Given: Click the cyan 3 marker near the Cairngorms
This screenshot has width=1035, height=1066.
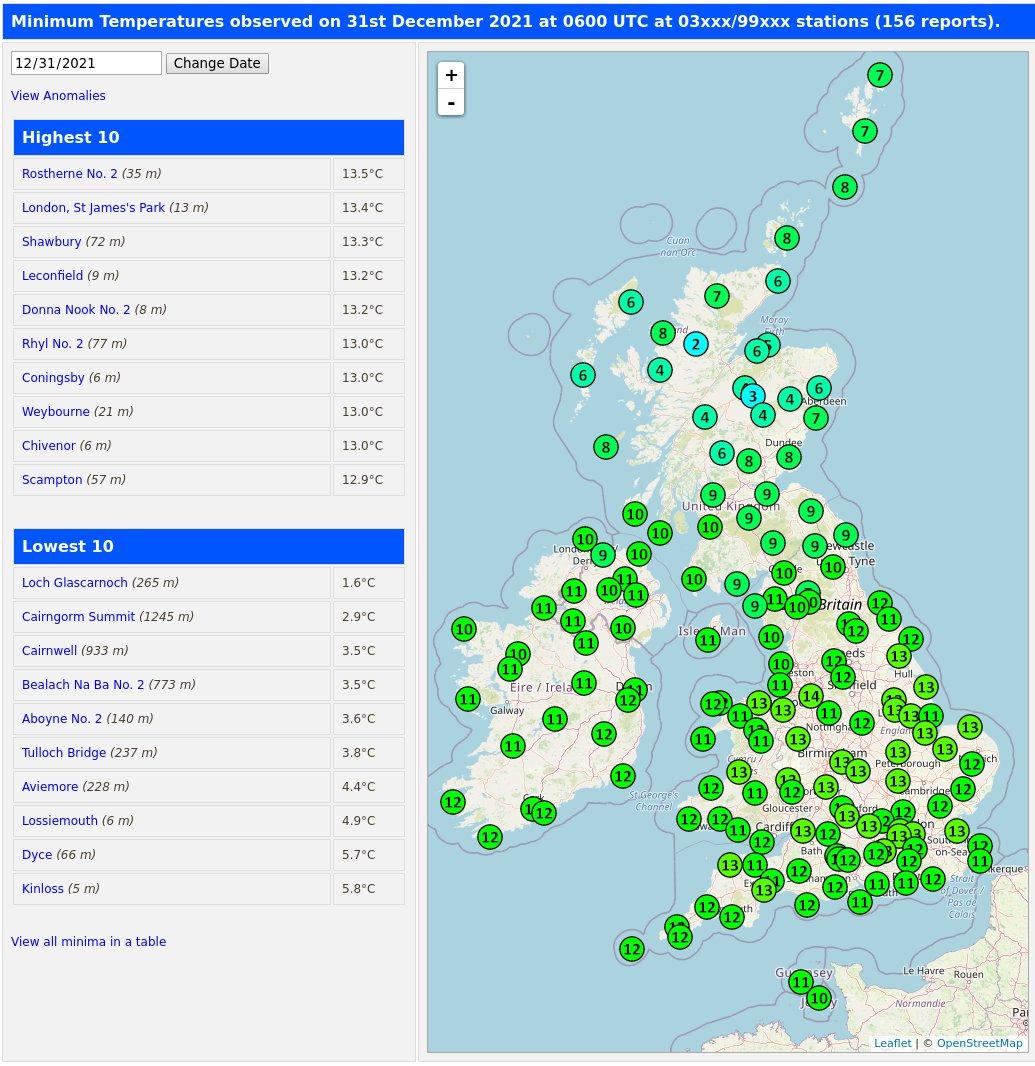Looking at the screenshot, I should click(x=752, y=396).
